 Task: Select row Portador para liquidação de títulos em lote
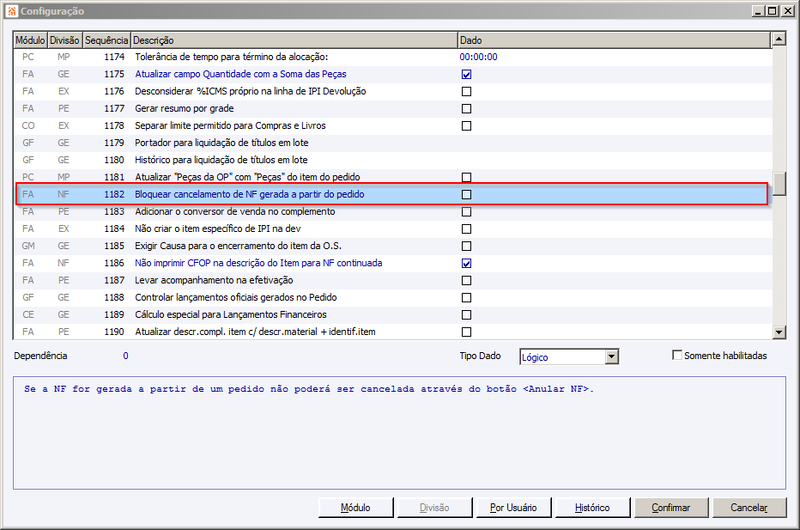point(393,143)
